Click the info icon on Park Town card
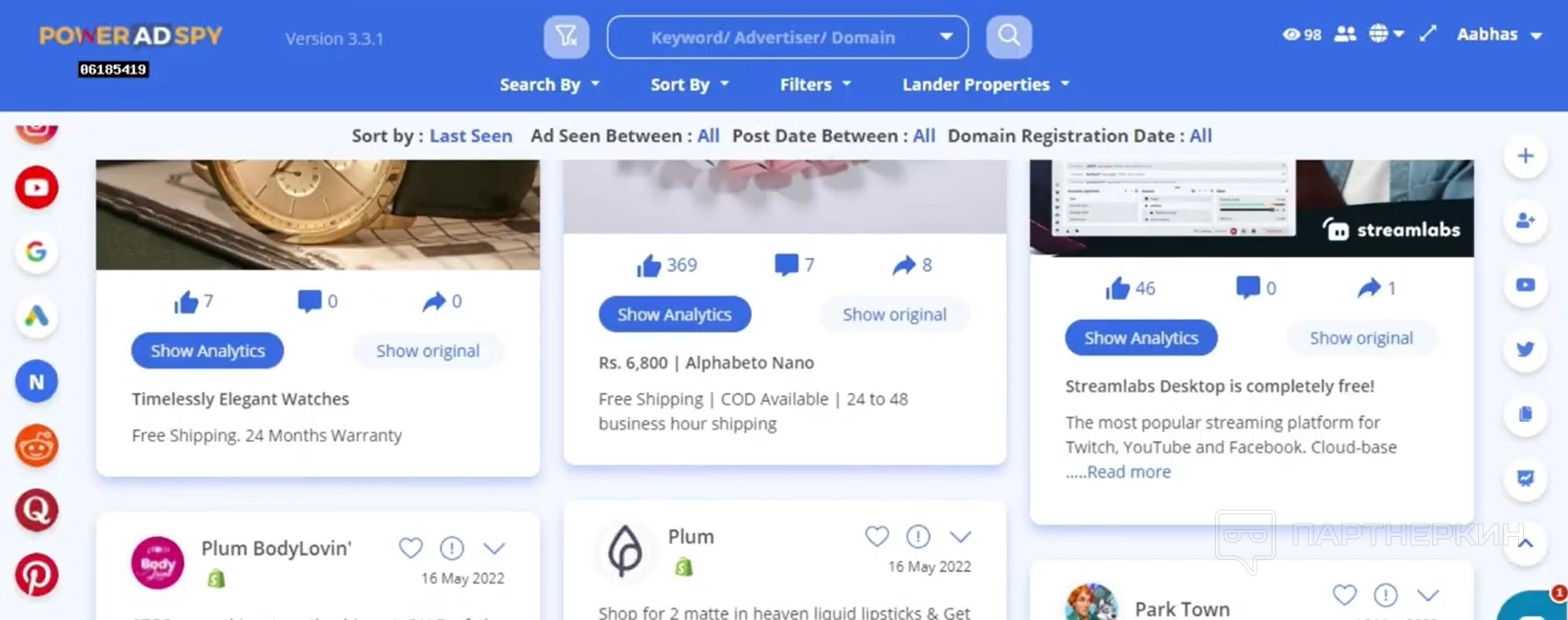The width and height of the screenshot is (1568, 620). point(1386,594)
